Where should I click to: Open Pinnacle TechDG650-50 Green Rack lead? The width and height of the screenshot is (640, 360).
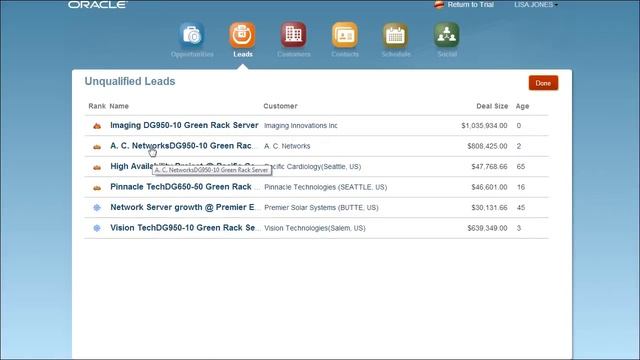tap(185, 187)
